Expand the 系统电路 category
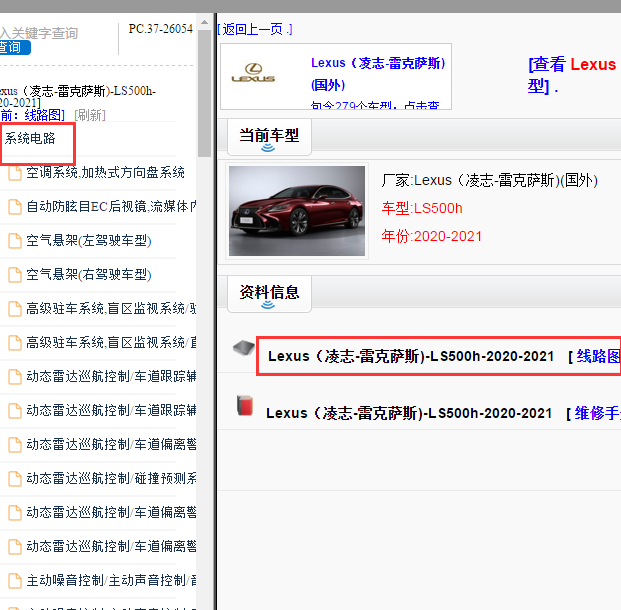Viewport: 621px width, 610px height. 30,139
